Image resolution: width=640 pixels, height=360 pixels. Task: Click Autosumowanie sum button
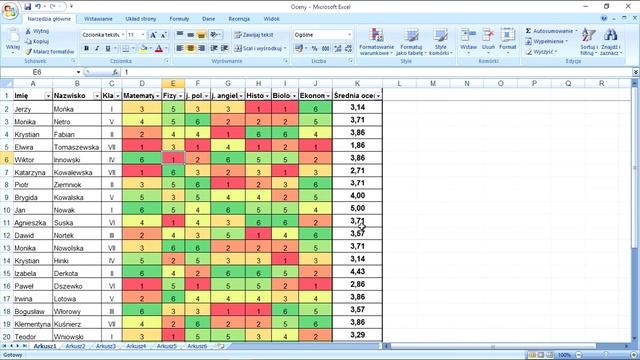551,31
